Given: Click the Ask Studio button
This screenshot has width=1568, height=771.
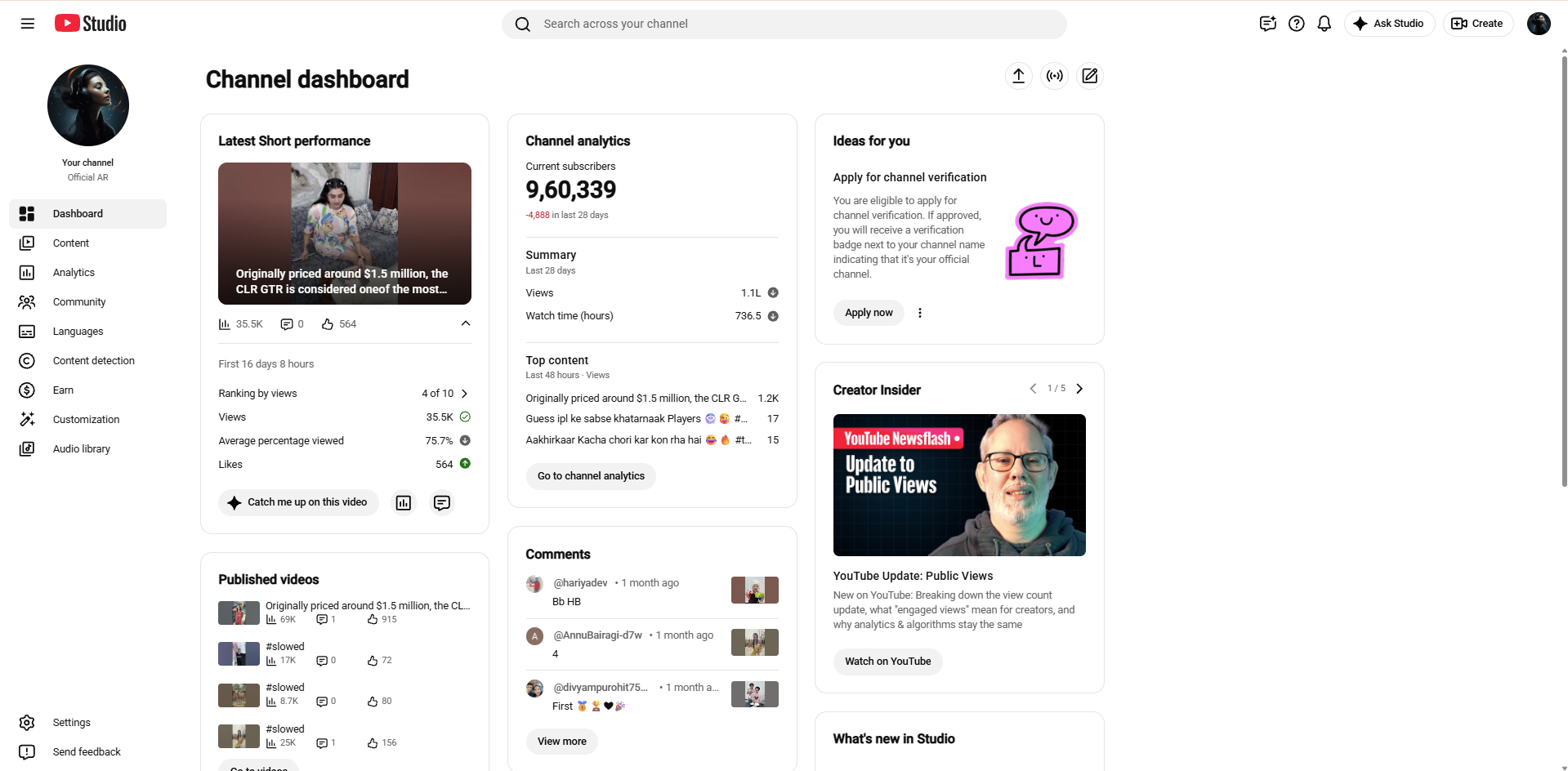Looking at the screenshot, I should [1389, 24].
